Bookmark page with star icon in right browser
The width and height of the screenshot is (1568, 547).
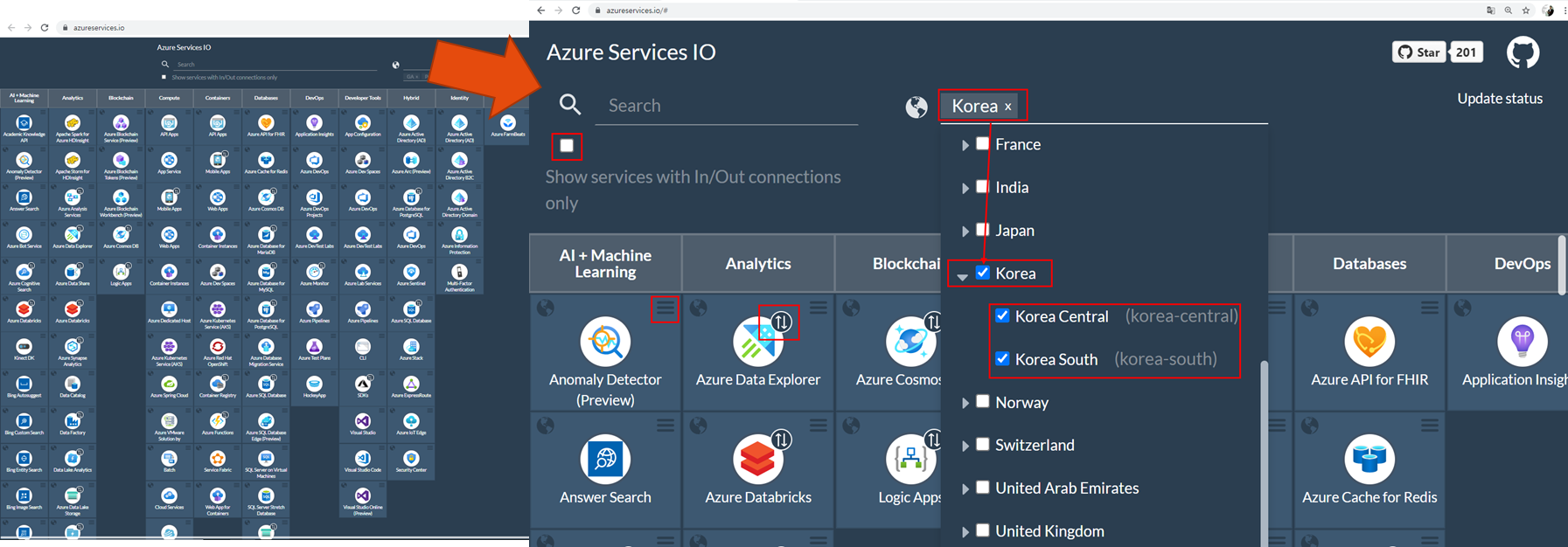(x=1526, y=10)
